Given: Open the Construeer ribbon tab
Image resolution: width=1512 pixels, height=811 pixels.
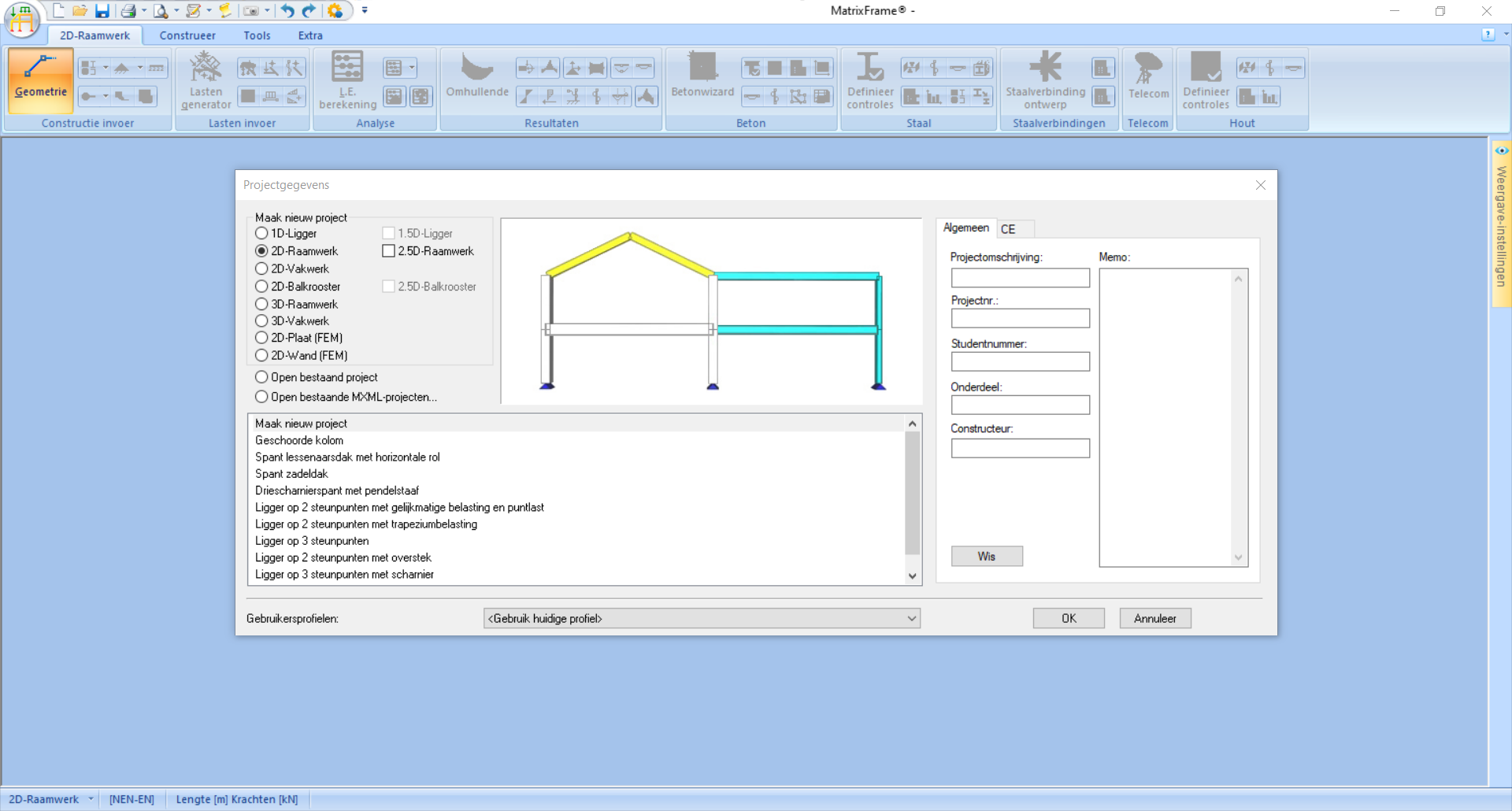Looking at the screenshot, I should tap(187, 35).
